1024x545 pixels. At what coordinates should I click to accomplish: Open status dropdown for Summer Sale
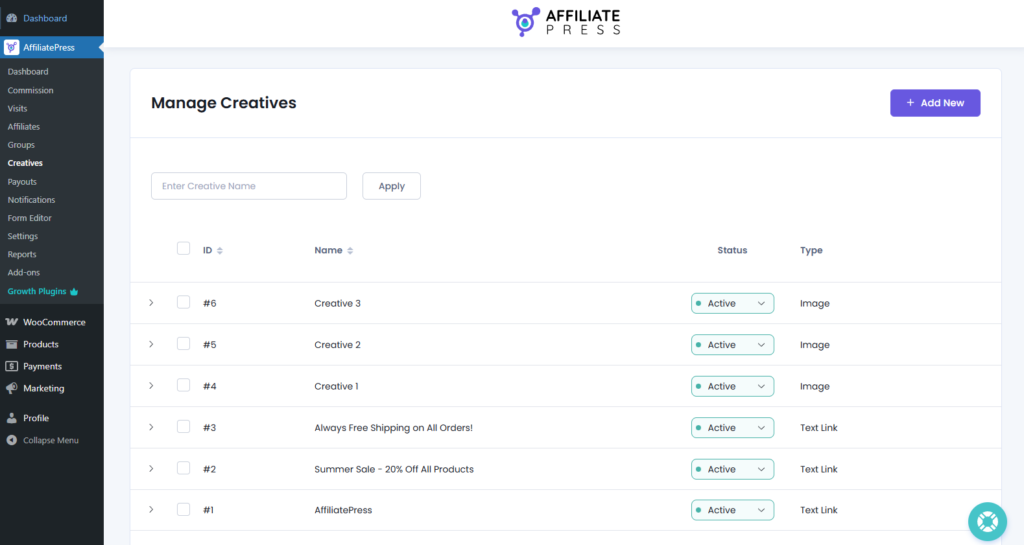click(x=733, y=469)
